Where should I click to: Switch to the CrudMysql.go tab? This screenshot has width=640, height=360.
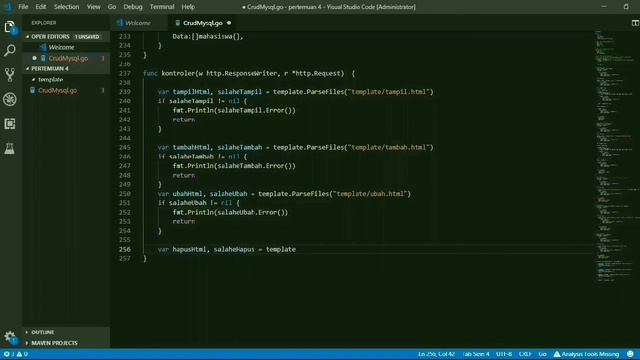click(203, 23)
